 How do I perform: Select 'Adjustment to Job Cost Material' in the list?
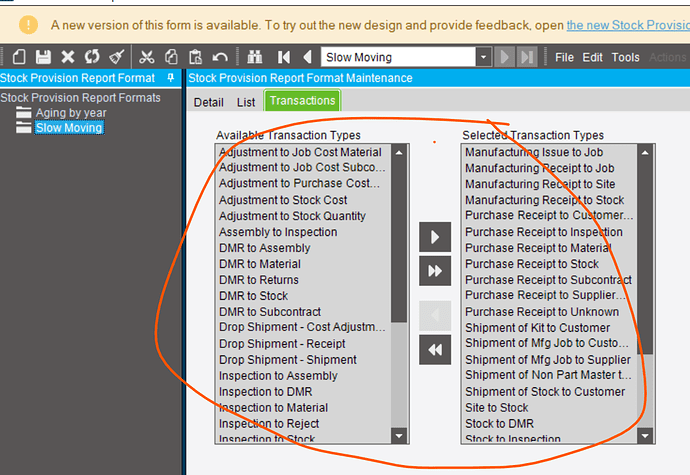click(x=301, y=152)
